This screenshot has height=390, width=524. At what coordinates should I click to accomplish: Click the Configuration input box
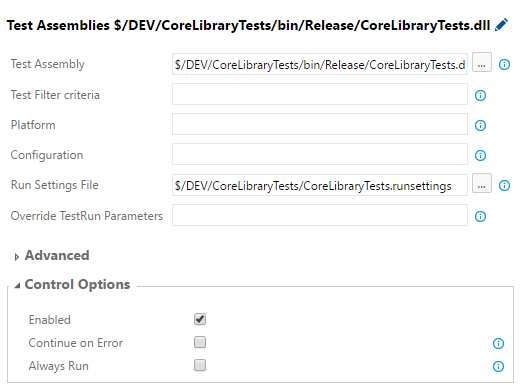click(x=320, y=154)
